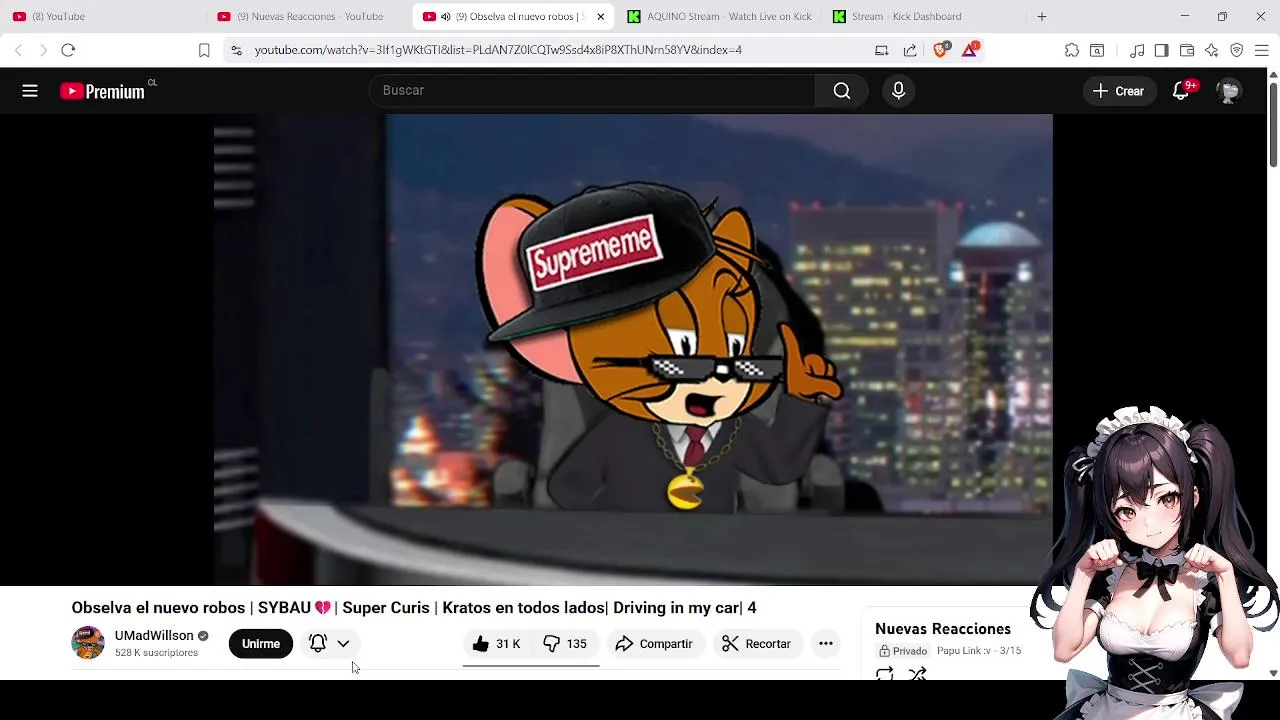Toggle playlist shuffle icon
Screen dimensions: 1280x720
coord(917,675)
